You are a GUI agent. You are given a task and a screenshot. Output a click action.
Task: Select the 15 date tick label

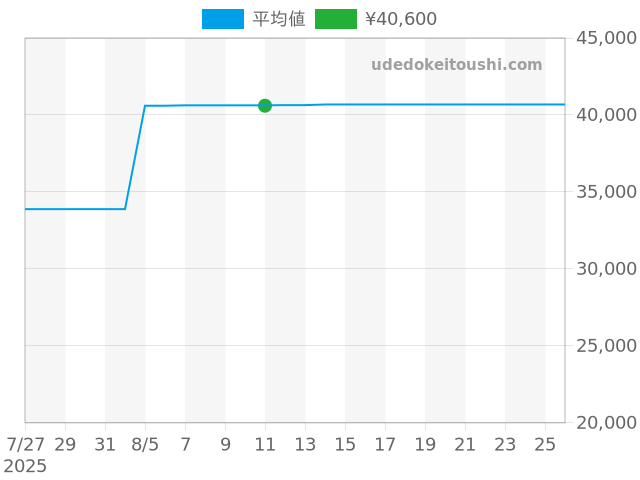pos(345,443)
